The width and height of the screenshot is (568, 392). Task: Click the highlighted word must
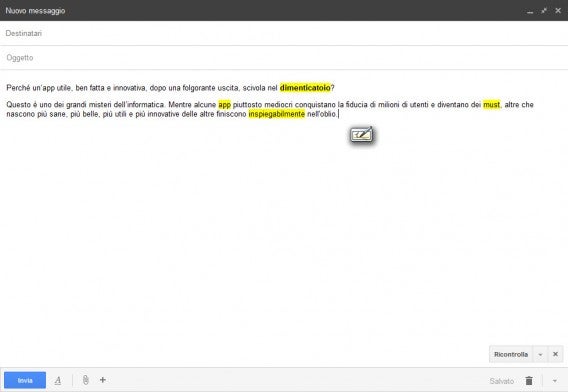[492, 105]
